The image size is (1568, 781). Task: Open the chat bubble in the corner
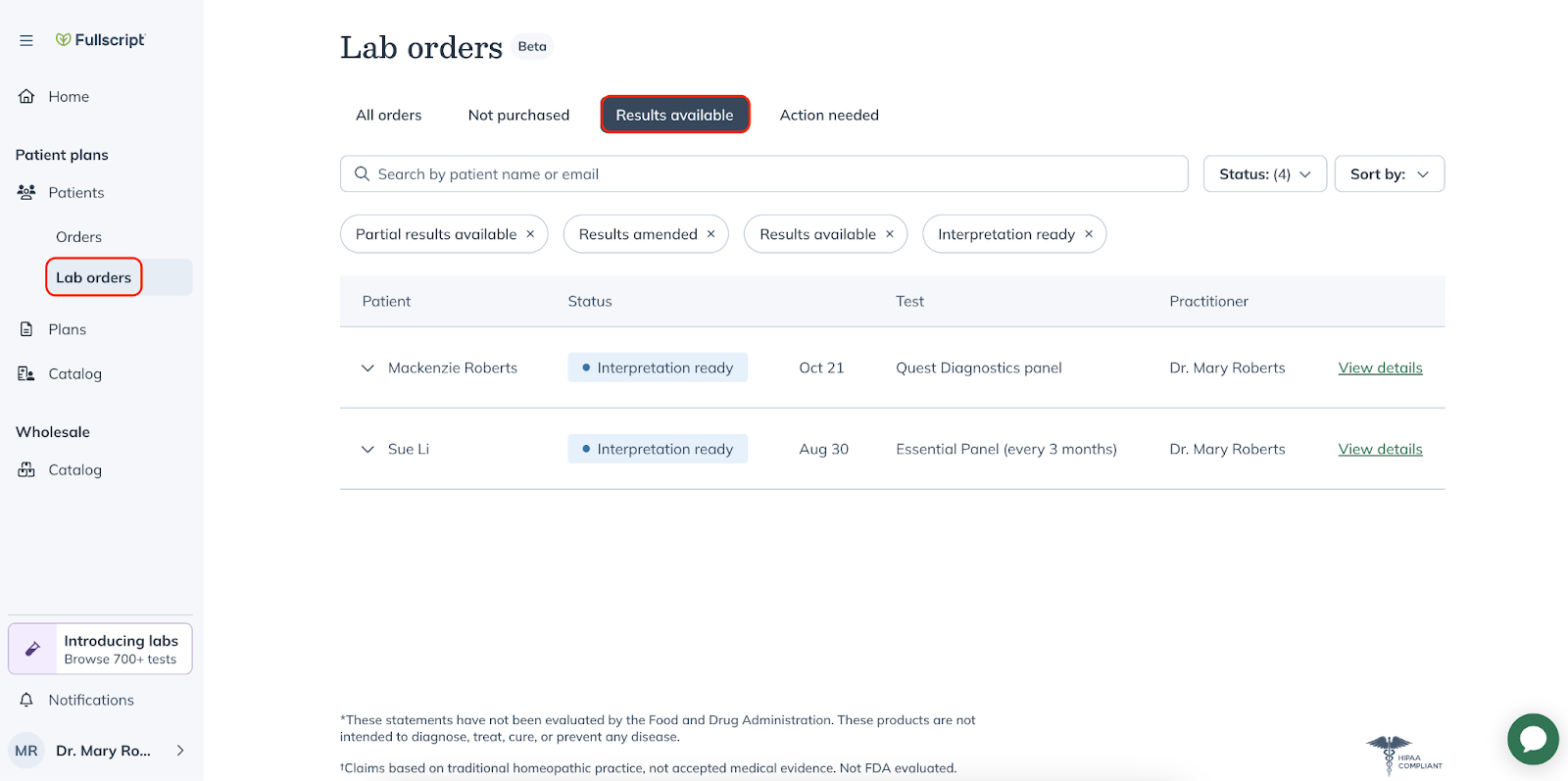click(x=1532, y=739)
